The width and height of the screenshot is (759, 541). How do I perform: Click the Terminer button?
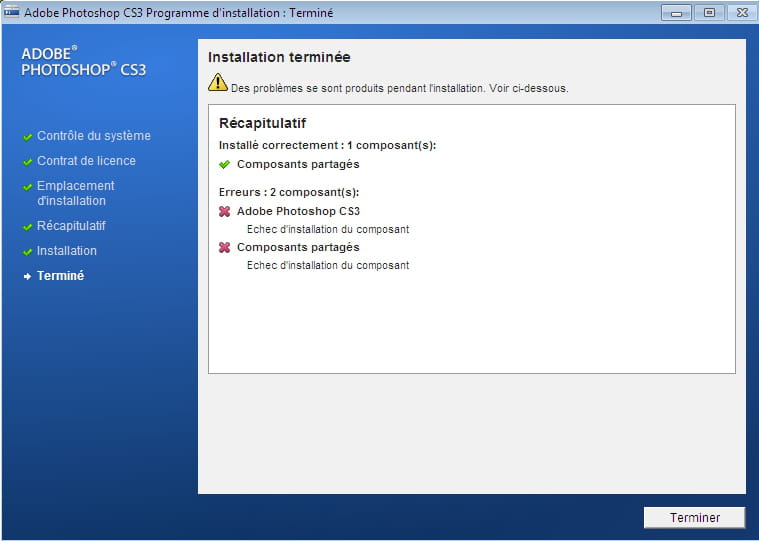tap(694, 517)
